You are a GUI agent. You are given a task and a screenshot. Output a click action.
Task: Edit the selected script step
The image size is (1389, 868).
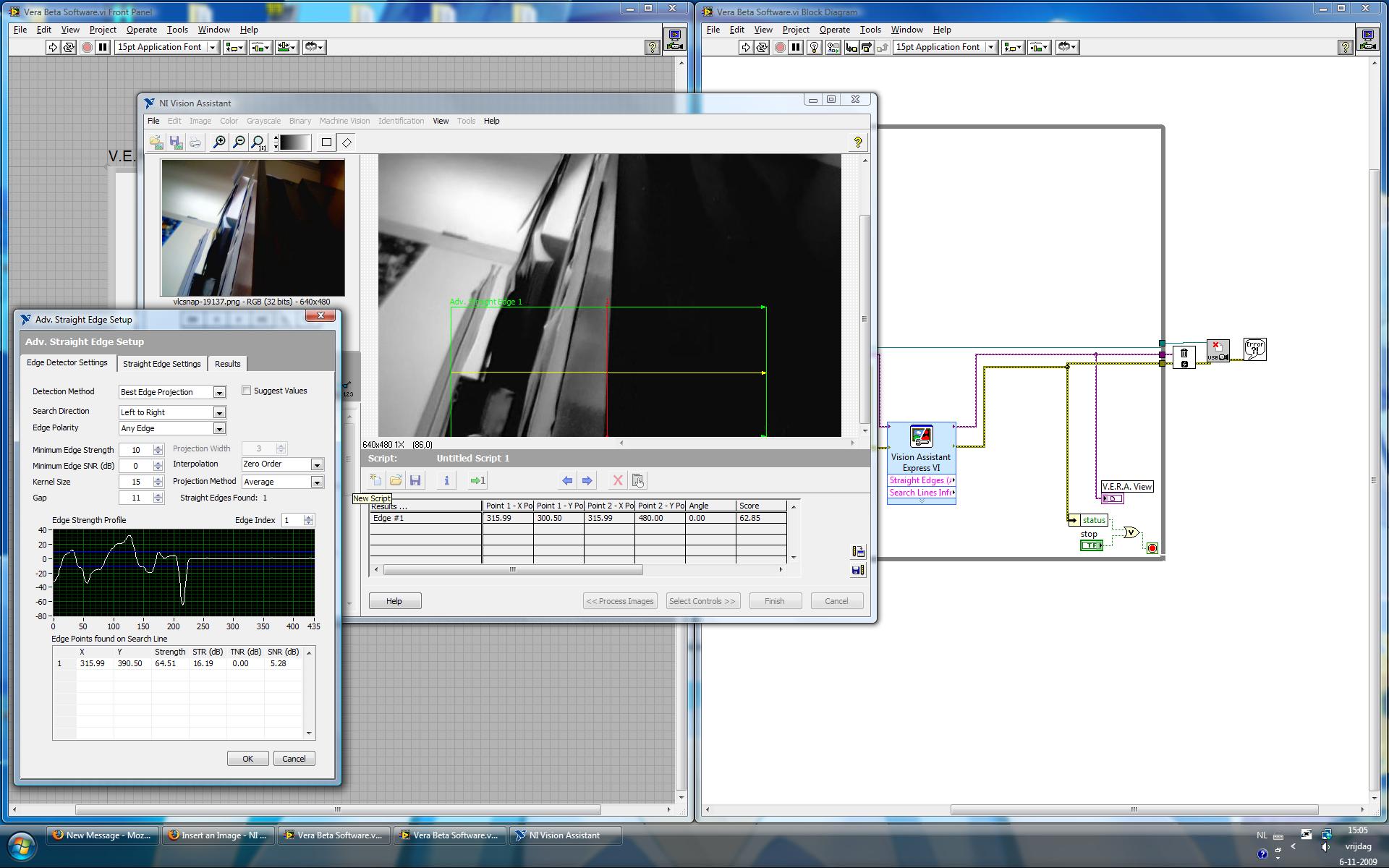click(638, 480)
